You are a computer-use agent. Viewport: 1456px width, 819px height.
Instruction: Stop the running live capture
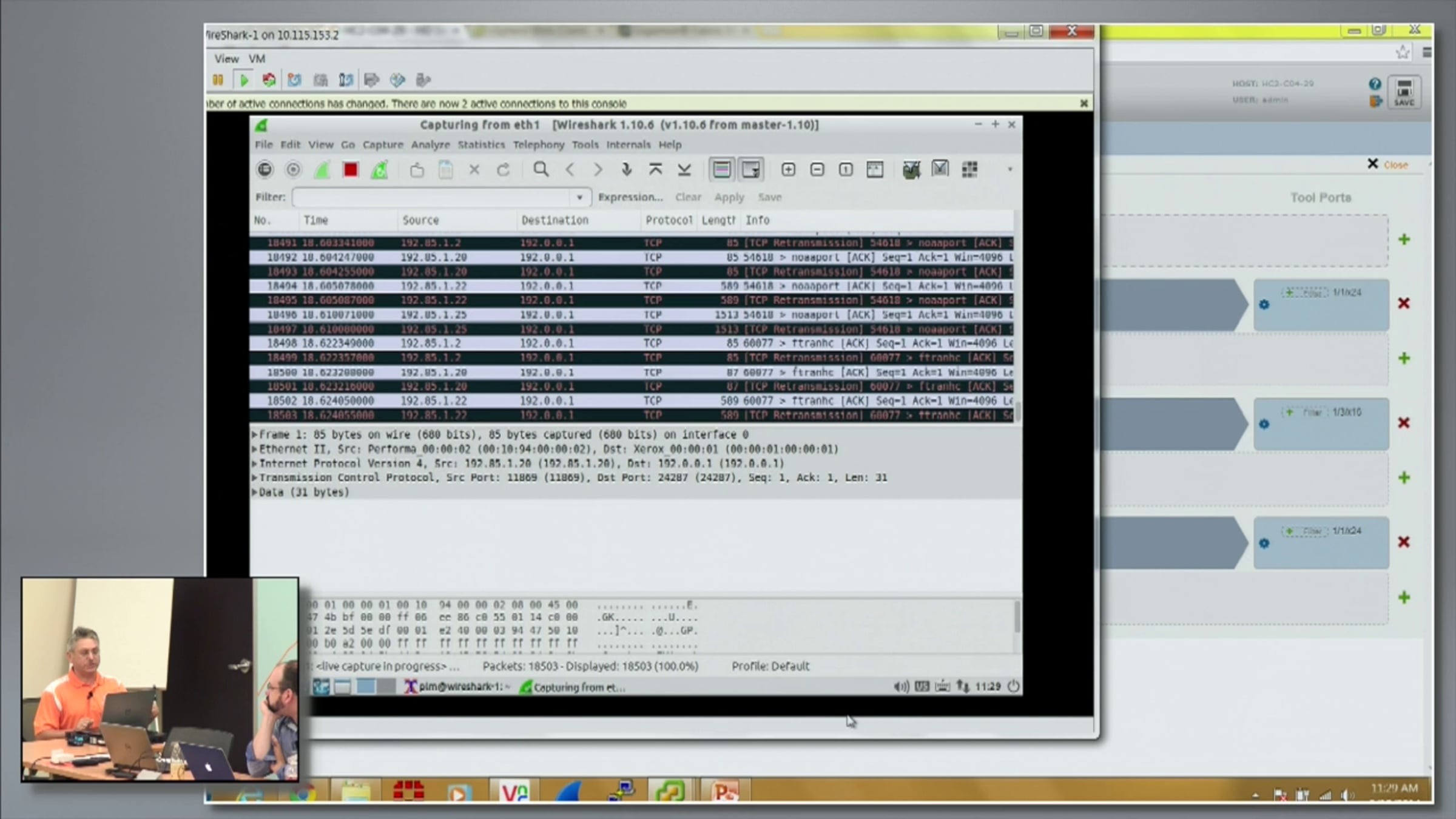[x=351, y=170]
